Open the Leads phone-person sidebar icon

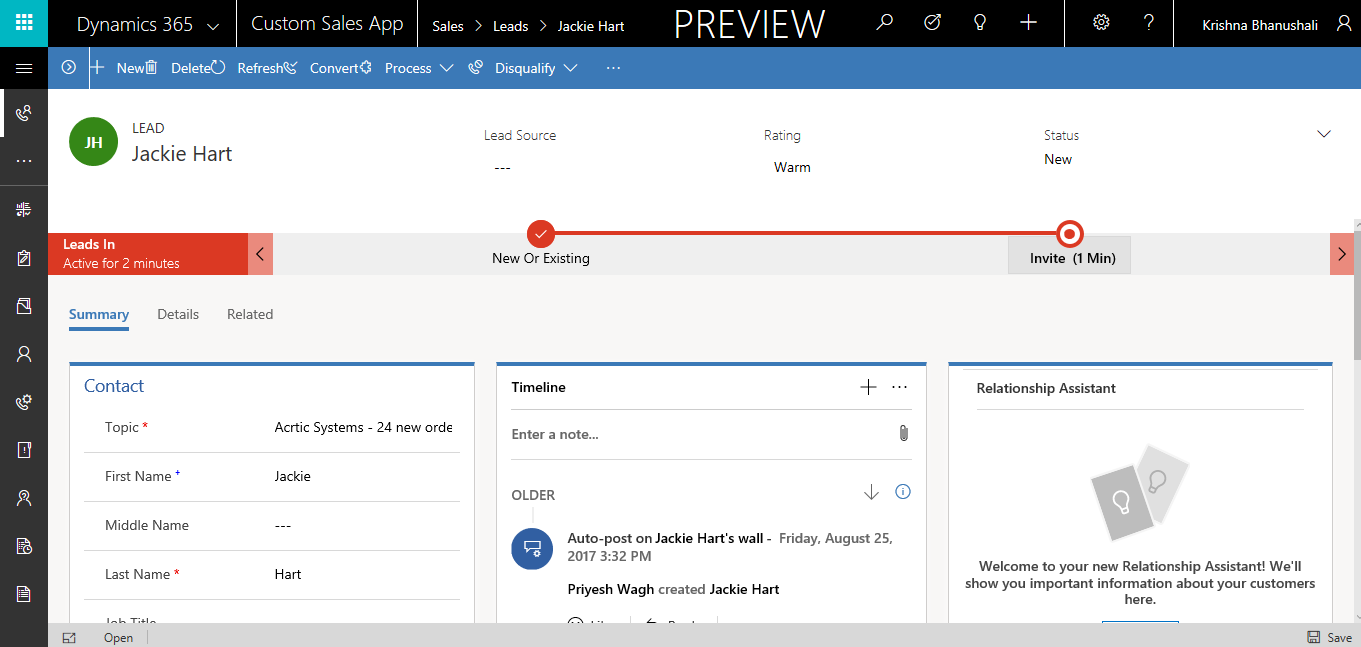pyautogui.click(x=24, y=113)
